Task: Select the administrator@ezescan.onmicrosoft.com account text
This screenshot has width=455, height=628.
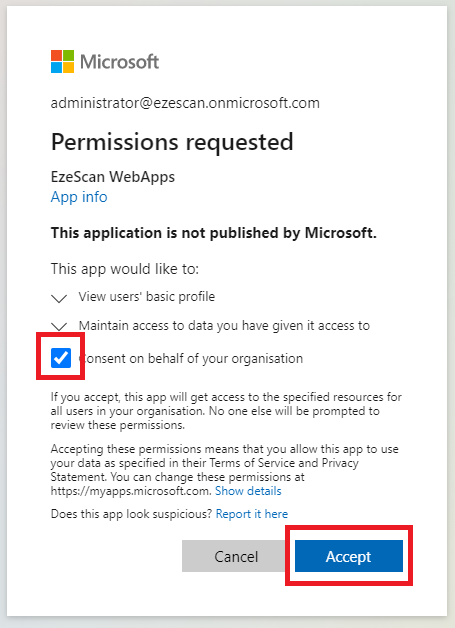Action: [x=185, y=103]
